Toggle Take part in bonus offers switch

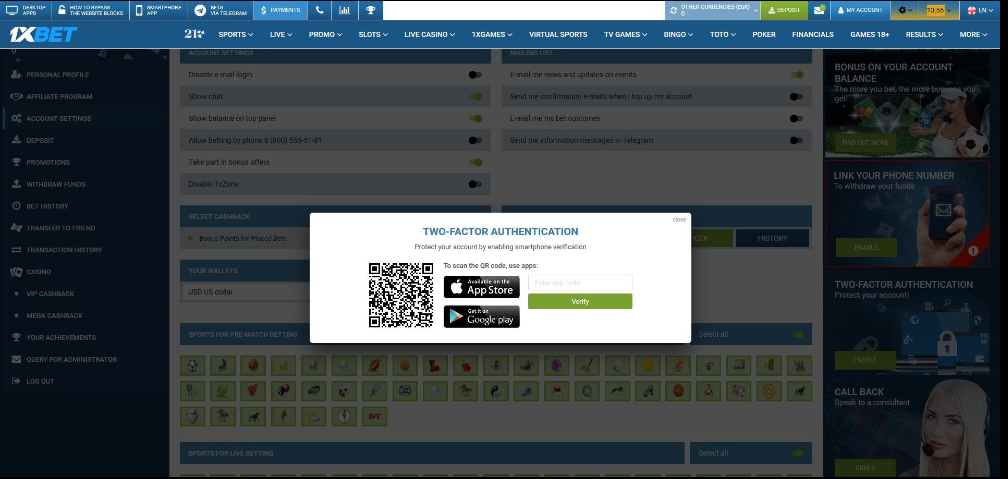pos(476,162)
